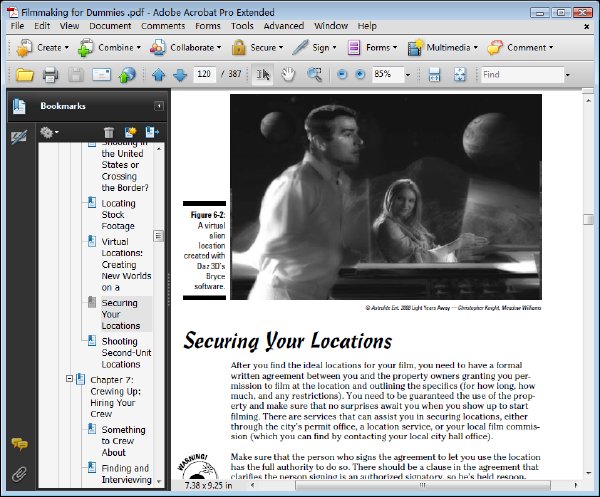Collapse the Chapter 7 bookmark tree
This screenshot has height=497, width=600.
(x=69, y=379)
